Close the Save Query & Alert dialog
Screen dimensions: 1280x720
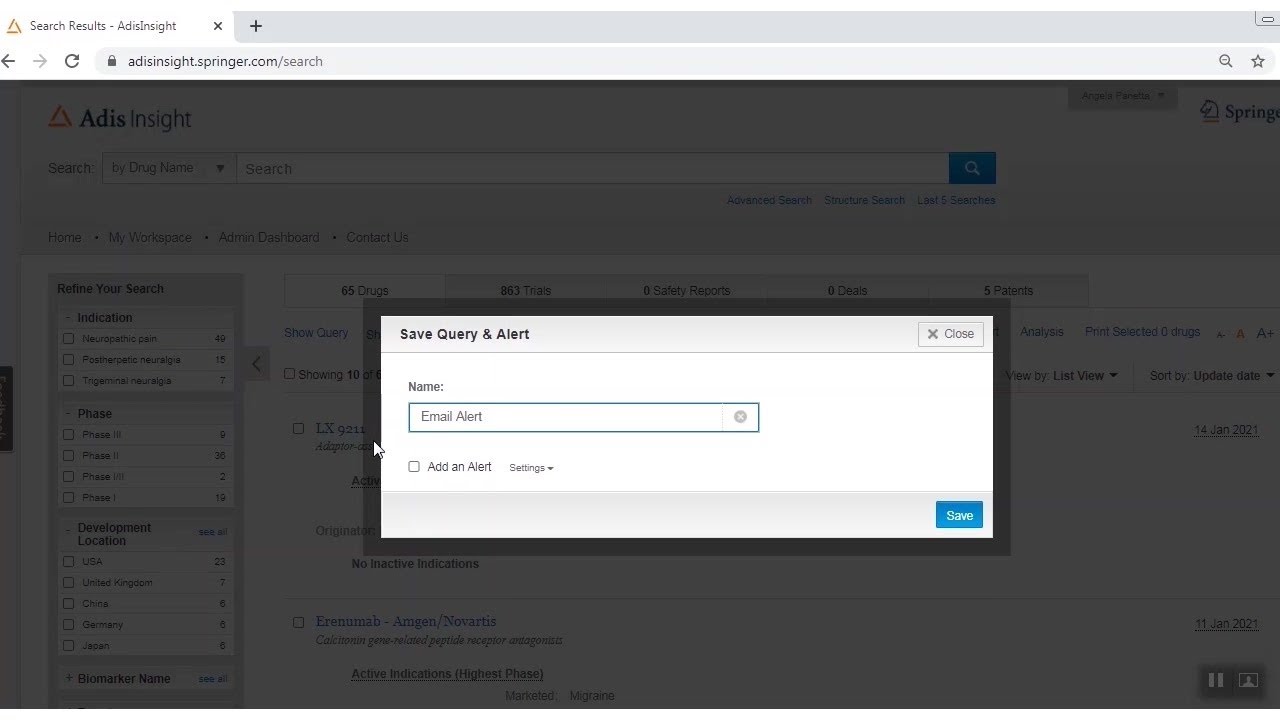[x=950, y=334]
